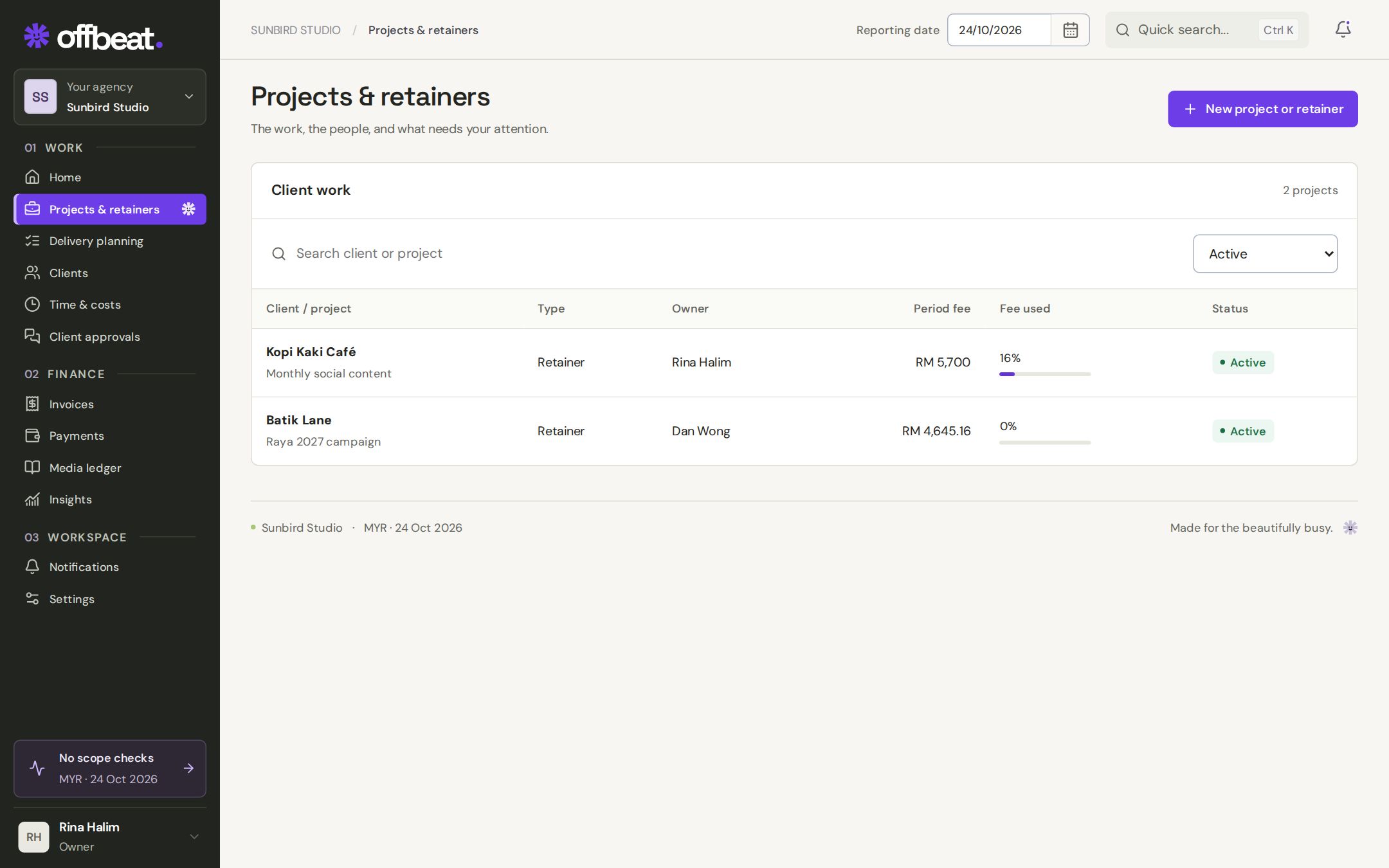Click the Media ledger book icon
Viewport: 1389px width, 868px height.
32,467
